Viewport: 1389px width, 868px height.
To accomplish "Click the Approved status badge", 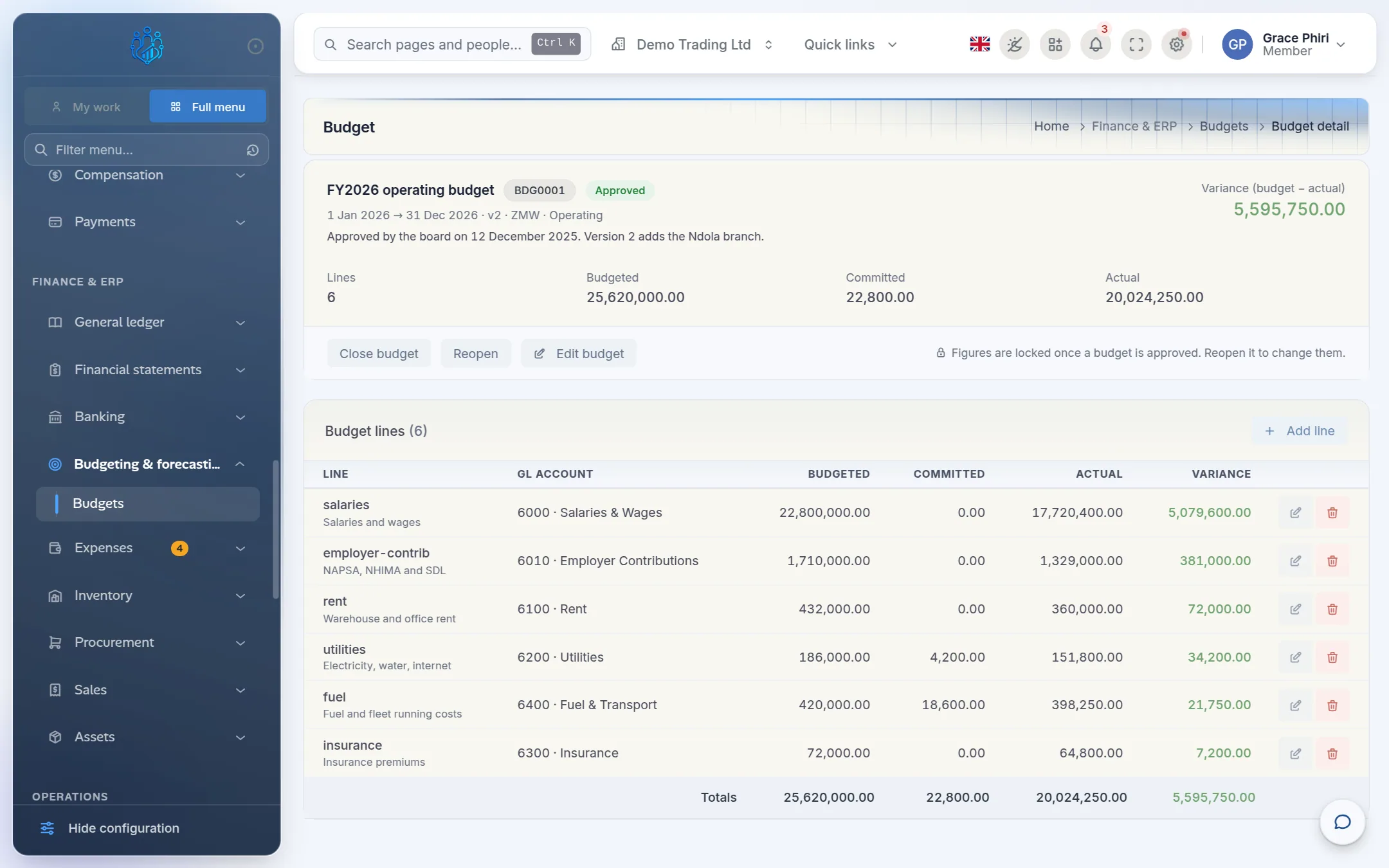I will coord(620,190).
